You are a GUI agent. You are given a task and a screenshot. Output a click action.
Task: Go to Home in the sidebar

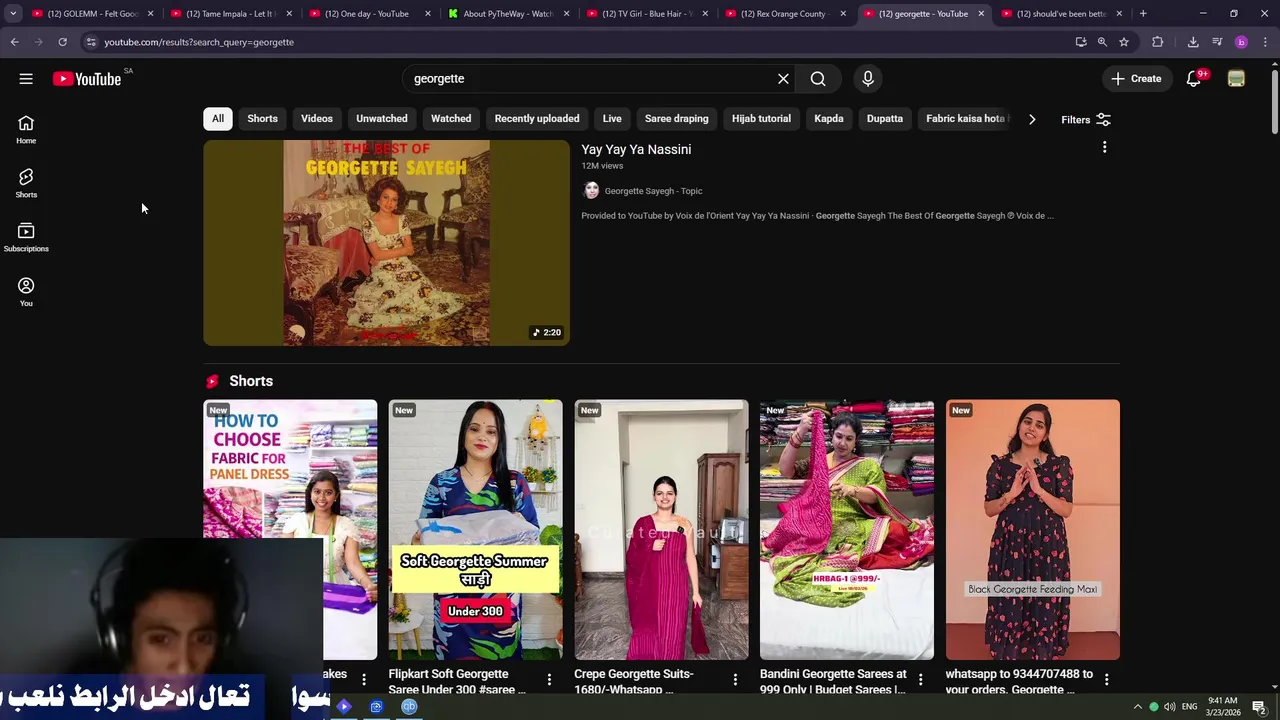coord(26,130)
